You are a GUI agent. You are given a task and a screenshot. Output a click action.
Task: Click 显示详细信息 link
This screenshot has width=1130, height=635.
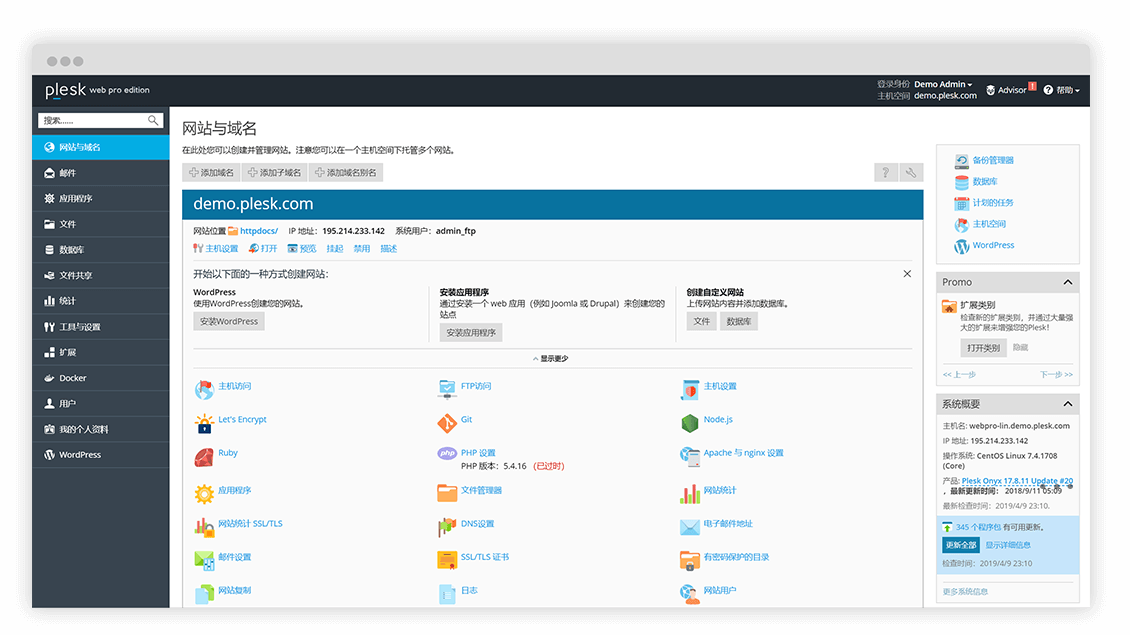[1007, 545]
